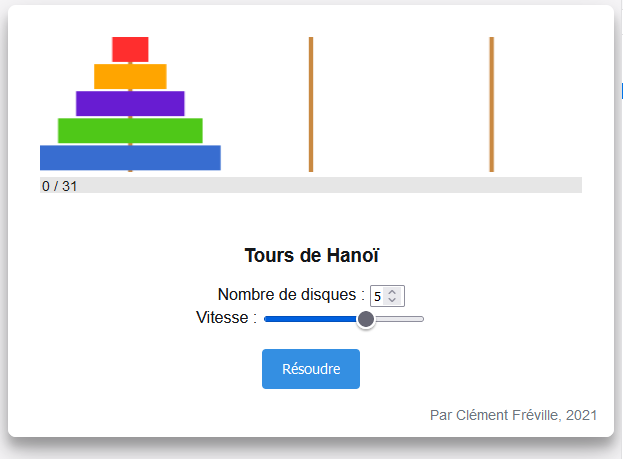
Task: Click the rightmost empty peg
Action: [x=492, y=104]
